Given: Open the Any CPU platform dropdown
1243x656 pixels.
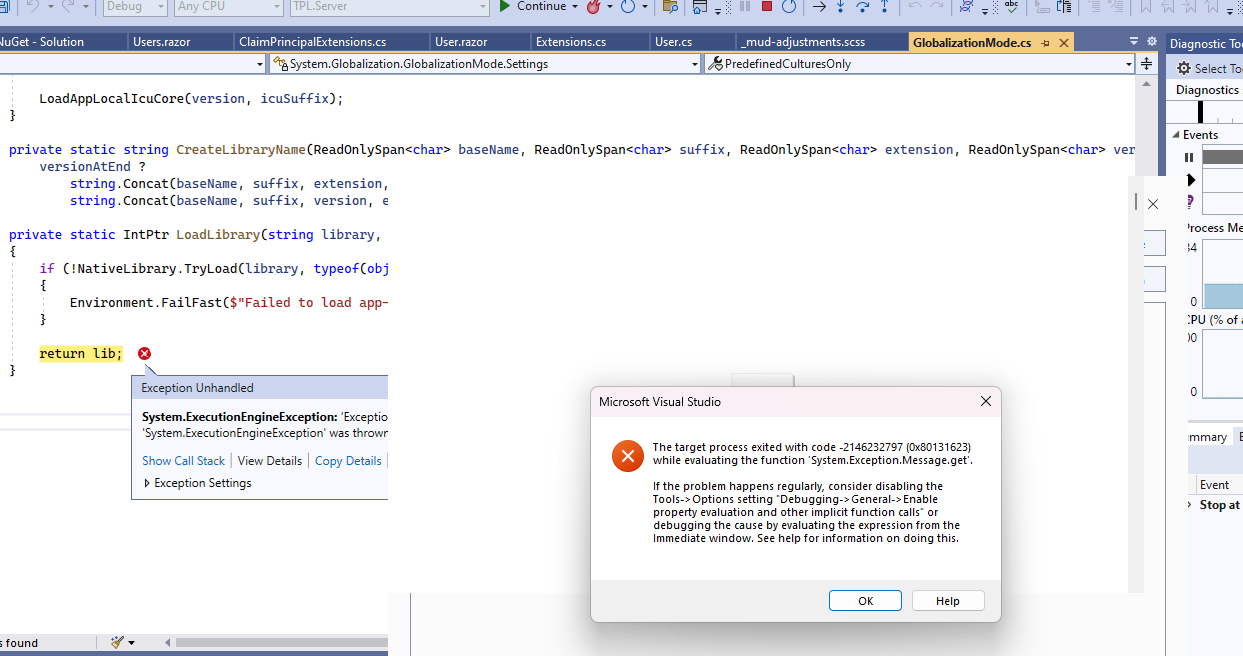Looking at the screenshot, I should pyautogui.click(x=227, y=7).
